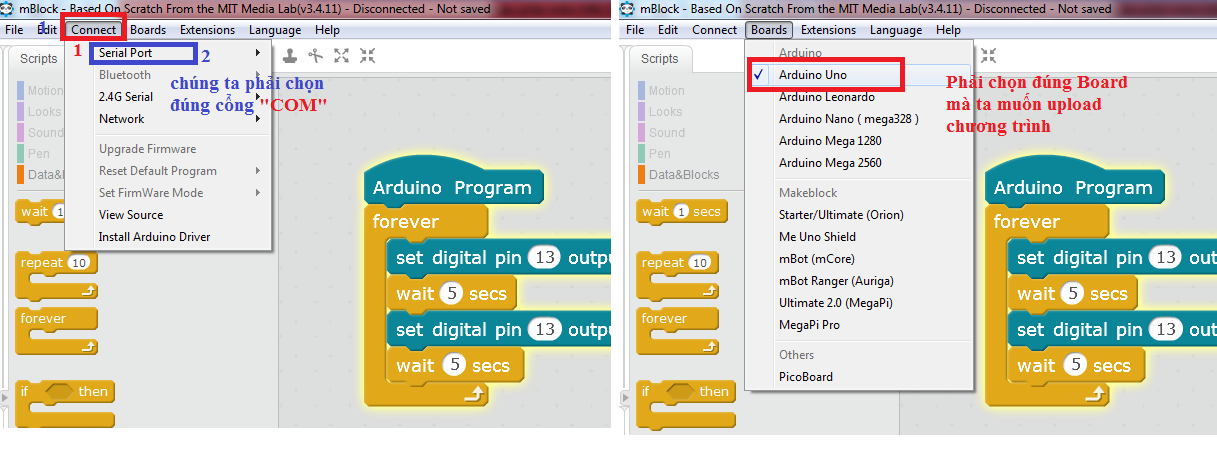
Task: Click the orange Data&Blocks swatch in right window
Action: 642,174
